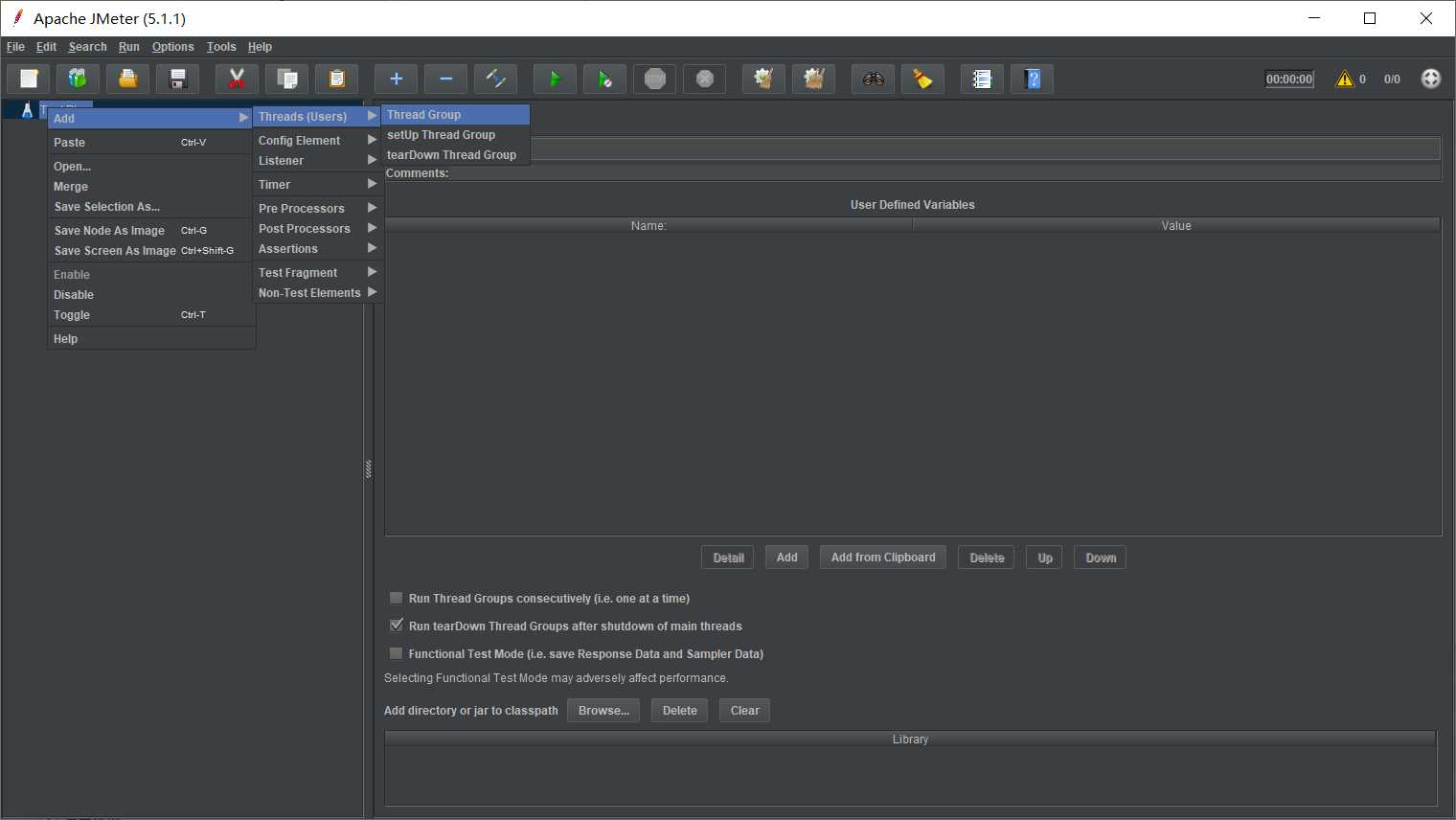The height and width of the screenshot is (820, 1456).
Task: Select Save Selection As... menu entry
Action: click(150, 206)
